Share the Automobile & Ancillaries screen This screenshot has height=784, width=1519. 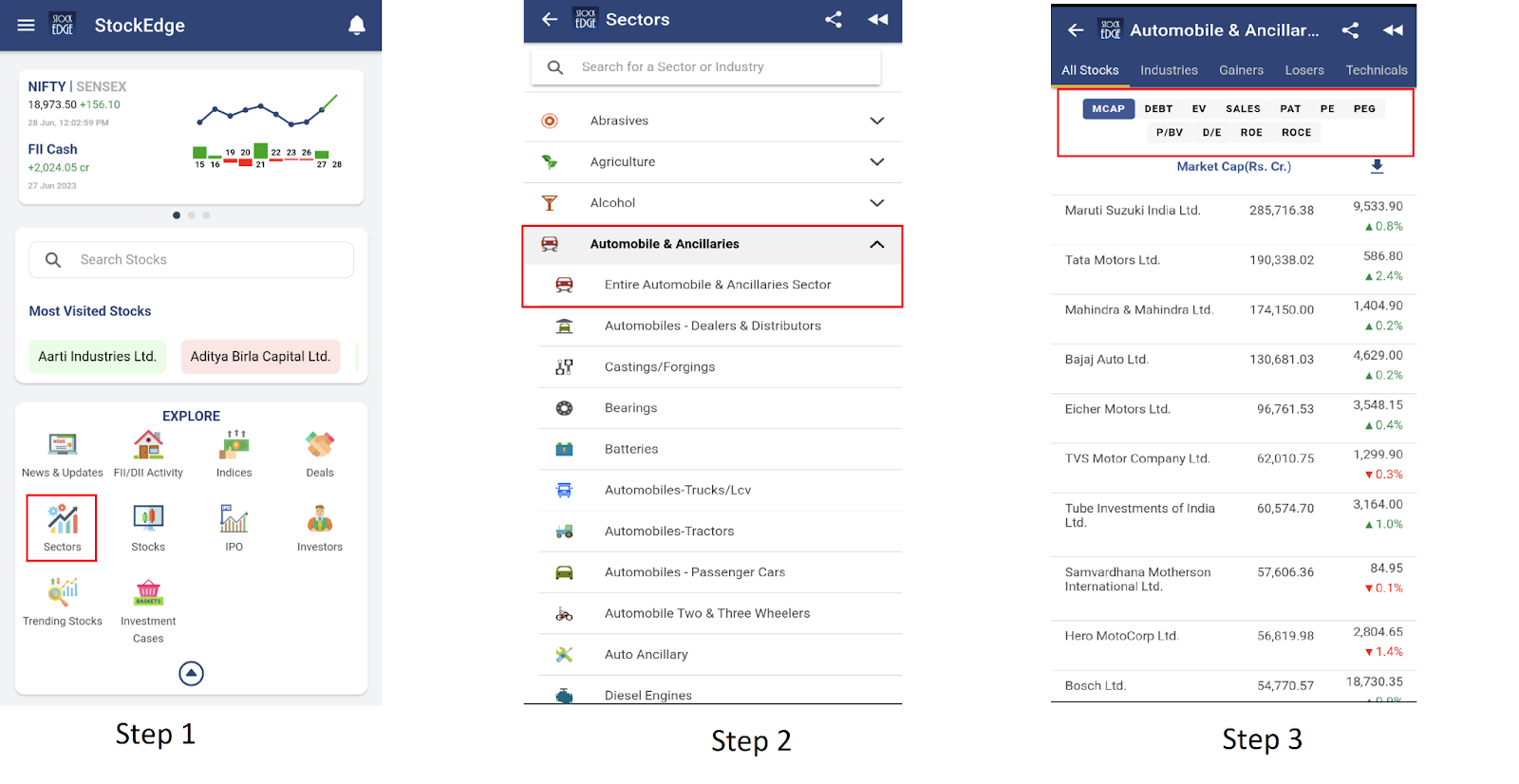[x=1350, y=30]
